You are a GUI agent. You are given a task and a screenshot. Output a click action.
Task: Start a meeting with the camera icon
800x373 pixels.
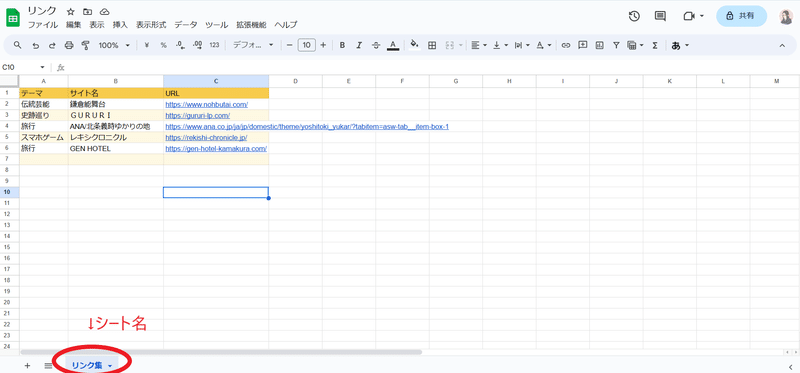click(689, 16)
